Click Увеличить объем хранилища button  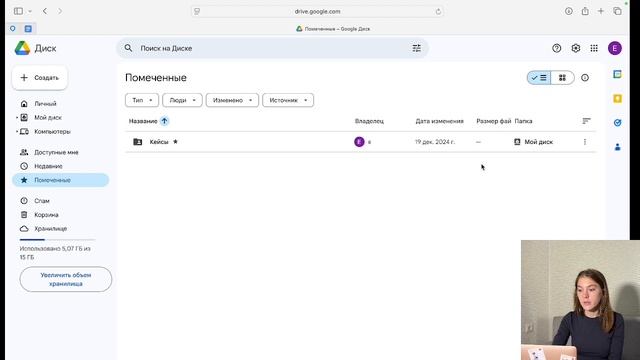coord(66,279)
